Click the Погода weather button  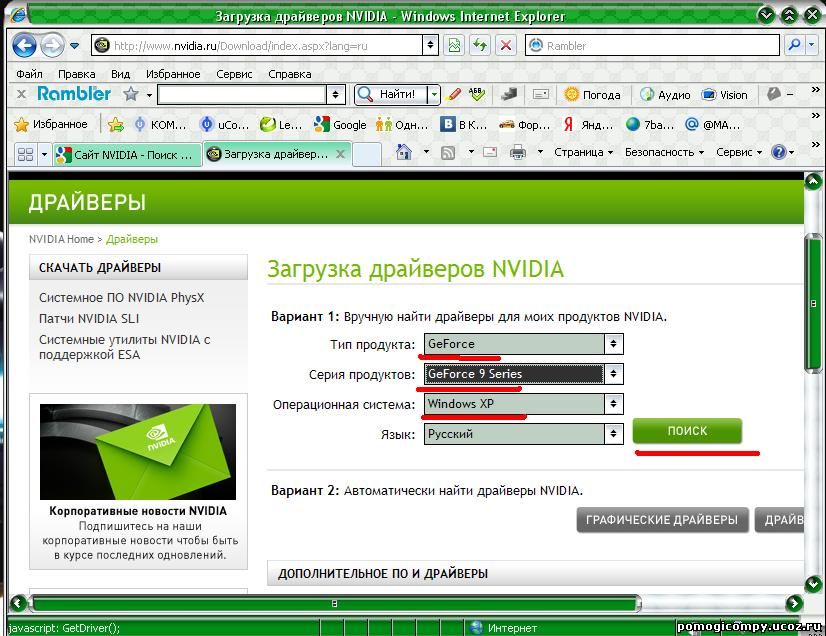tap(592, 95)
